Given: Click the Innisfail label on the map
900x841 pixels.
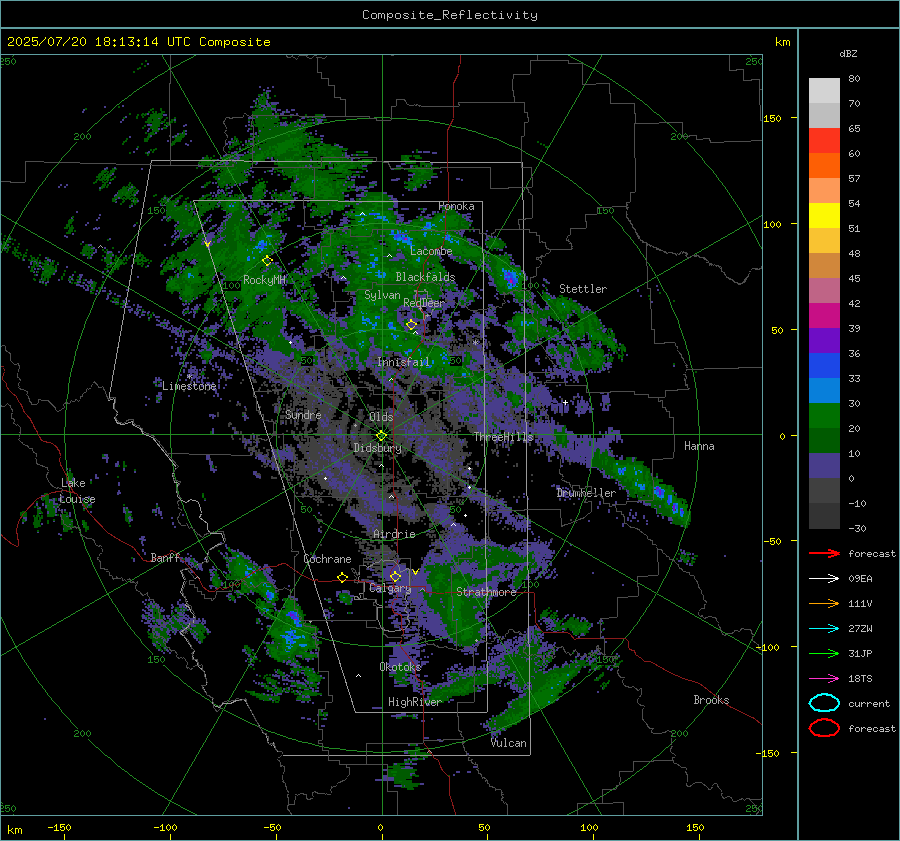Looking at the screenshot, I should click(x=403, y=362).
